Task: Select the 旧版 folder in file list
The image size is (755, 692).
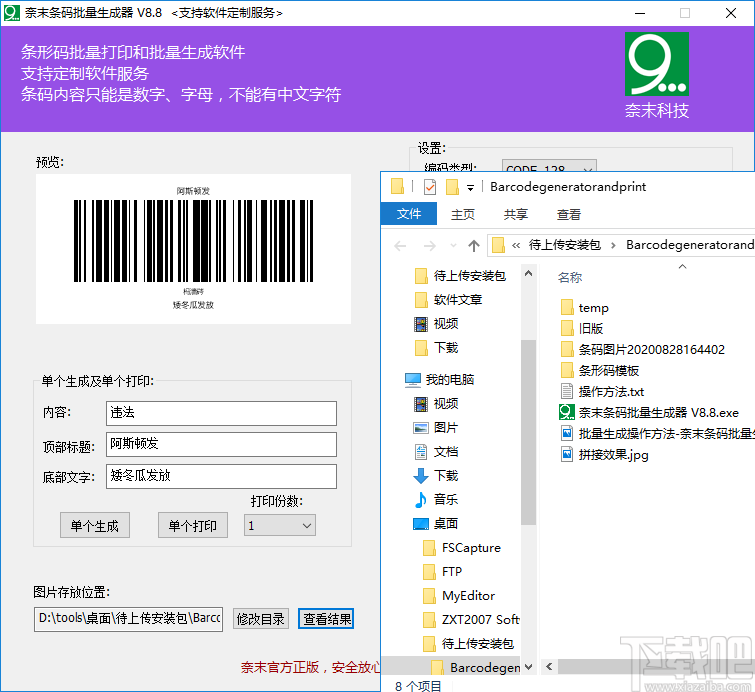Action: 582,329
